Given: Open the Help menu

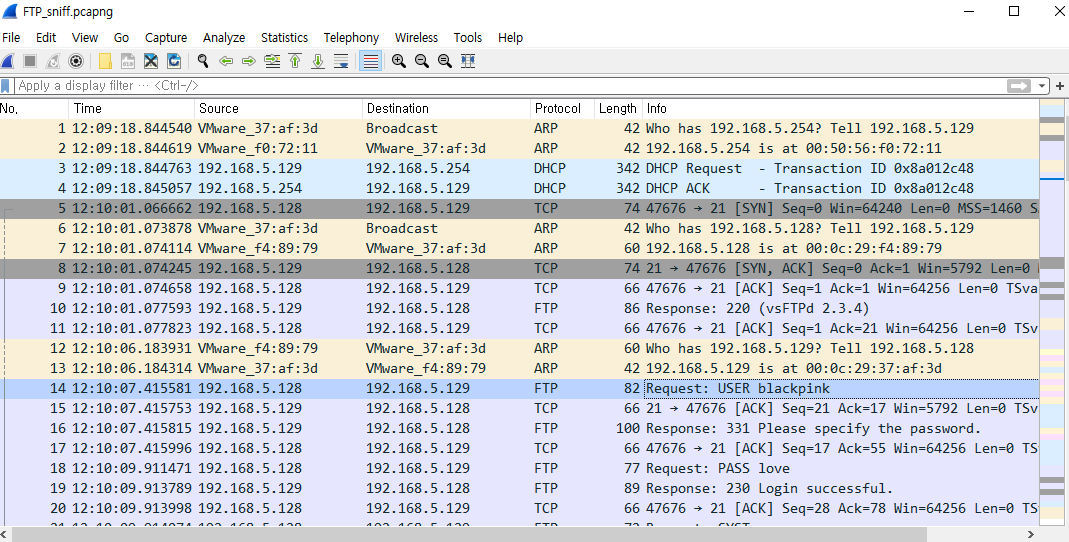Looking at the screenshot, I should 510,37.
